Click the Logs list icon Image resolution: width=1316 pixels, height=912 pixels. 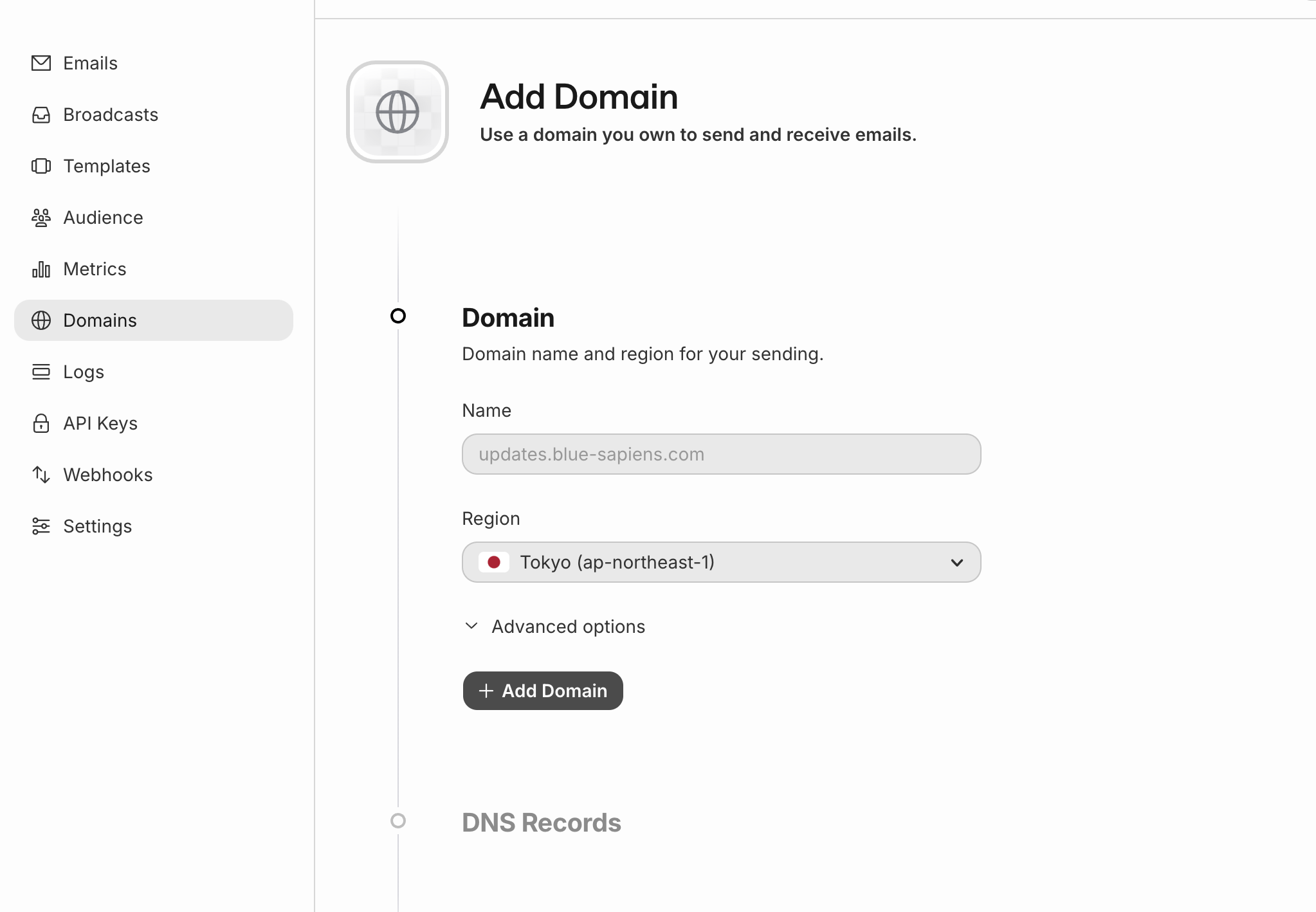click(x=41, y=372)
